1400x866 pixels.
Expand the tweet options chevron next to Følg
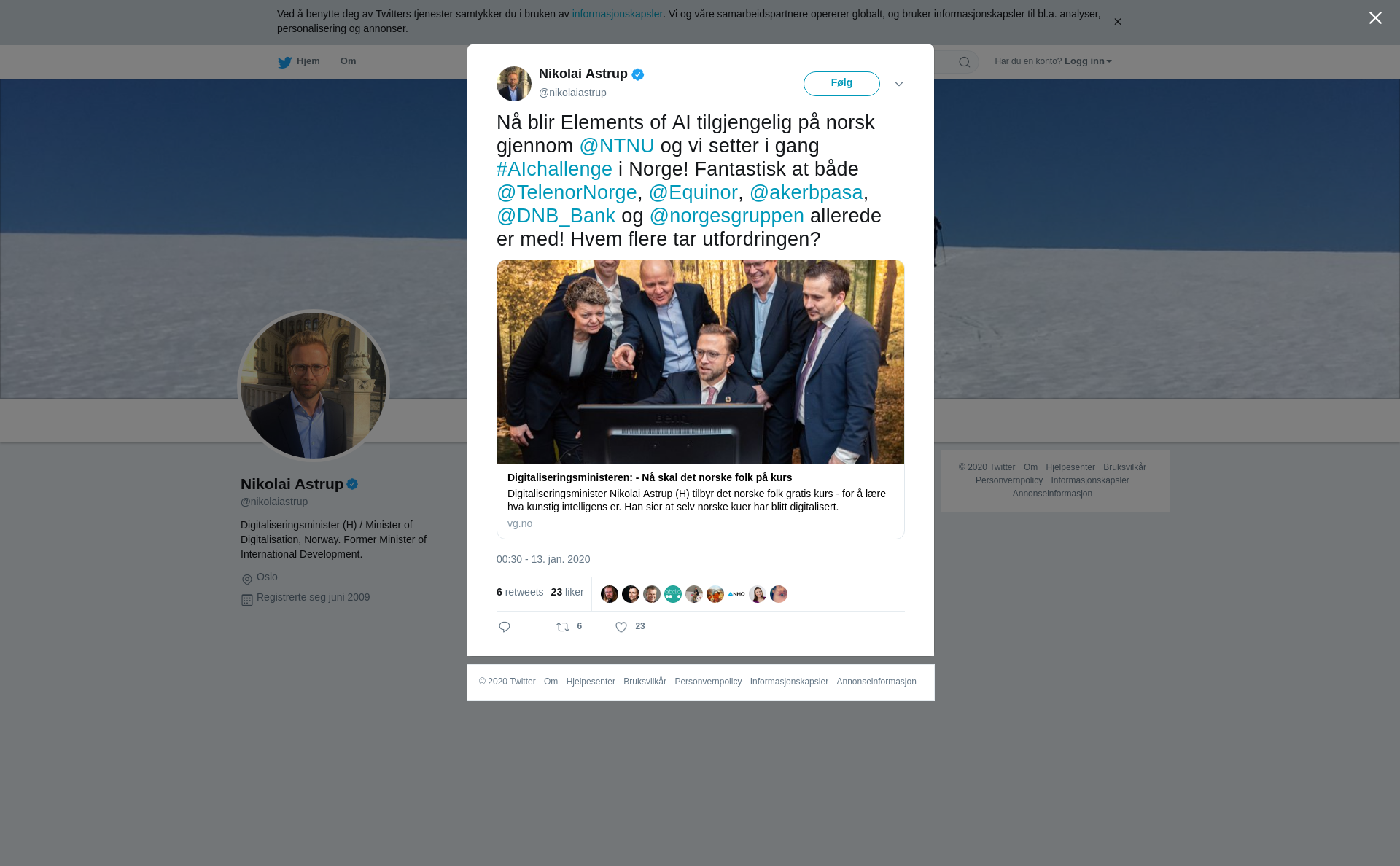coord(899,84)
